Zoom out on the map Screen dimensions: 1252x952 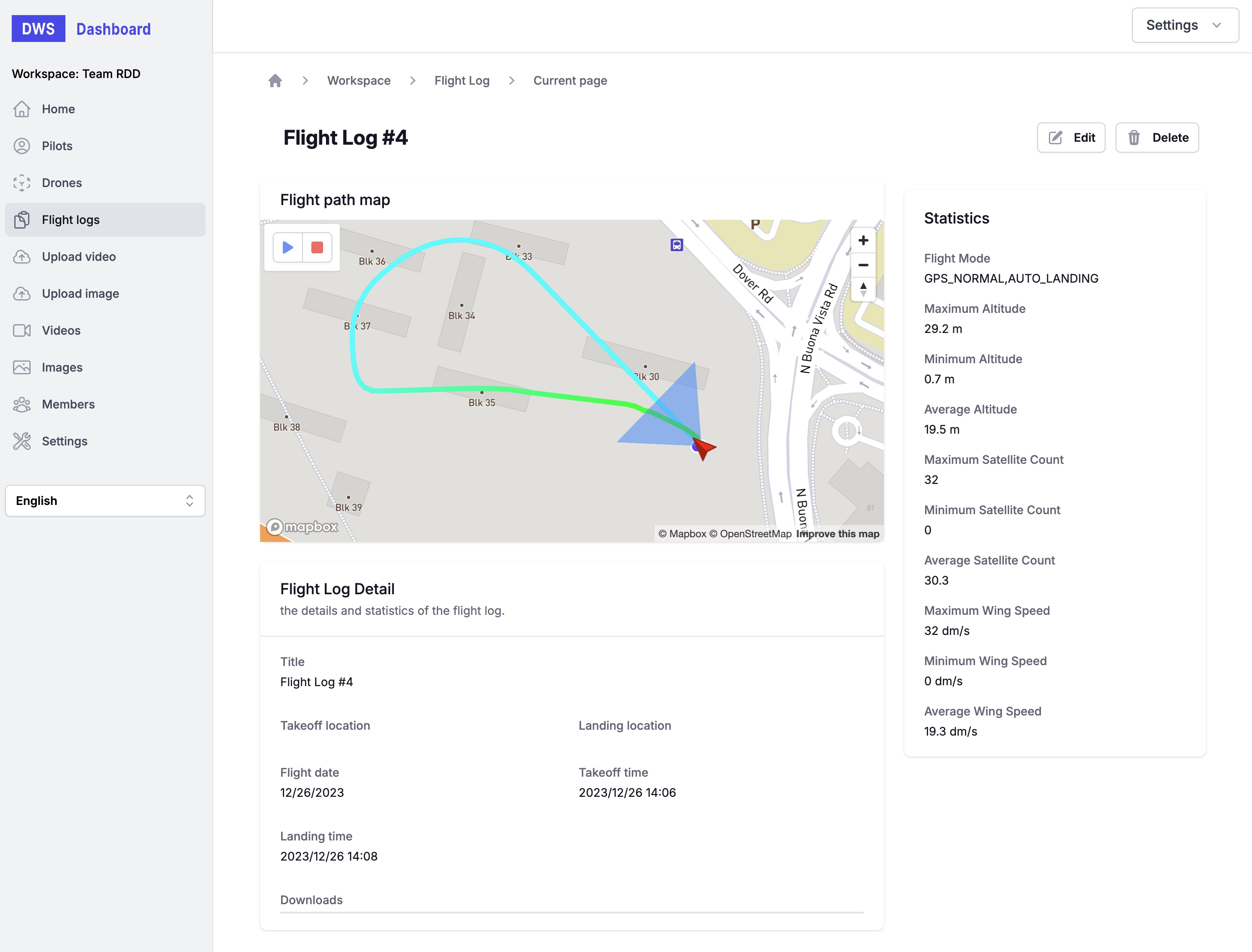[x=863, y=265]
